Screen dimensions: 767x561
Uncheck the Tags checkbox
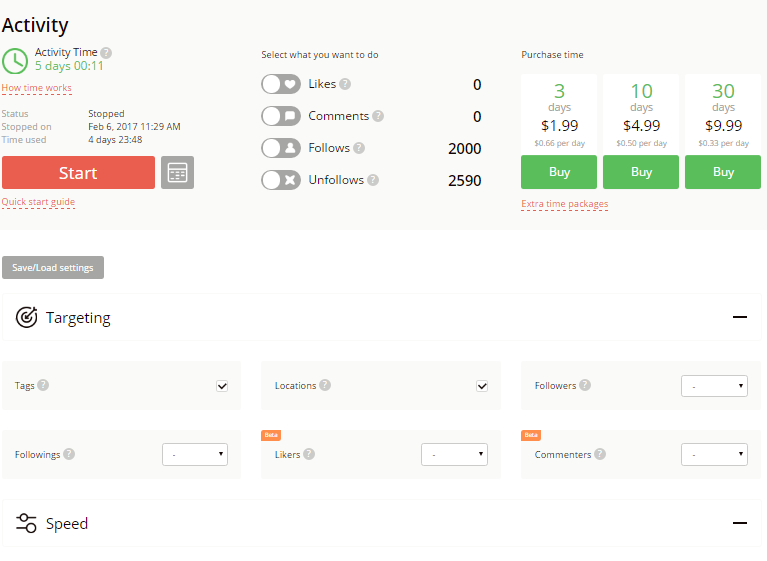click(x=222, y=386)
